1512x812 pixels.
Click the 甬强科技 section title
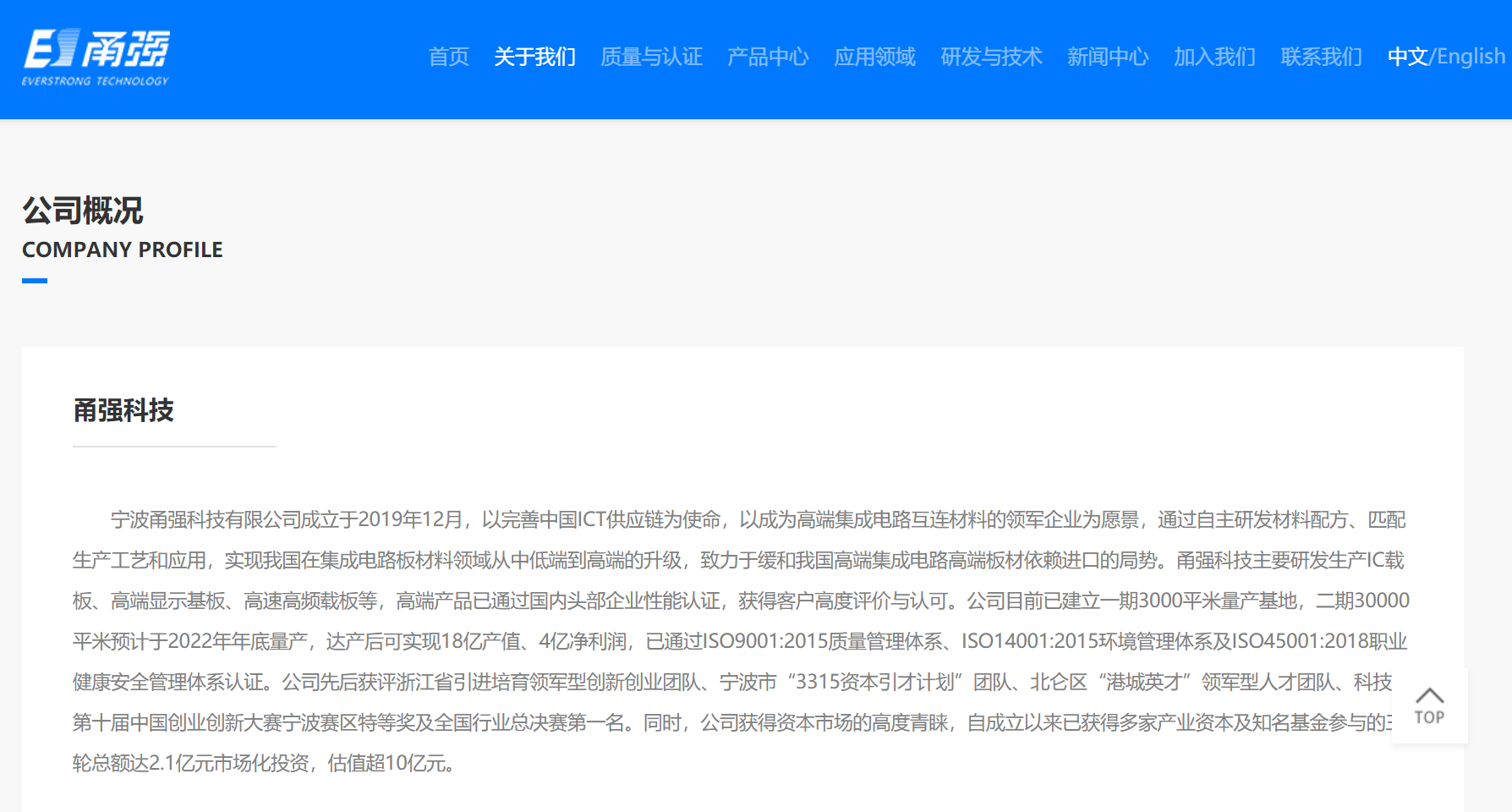click(123, 410)
